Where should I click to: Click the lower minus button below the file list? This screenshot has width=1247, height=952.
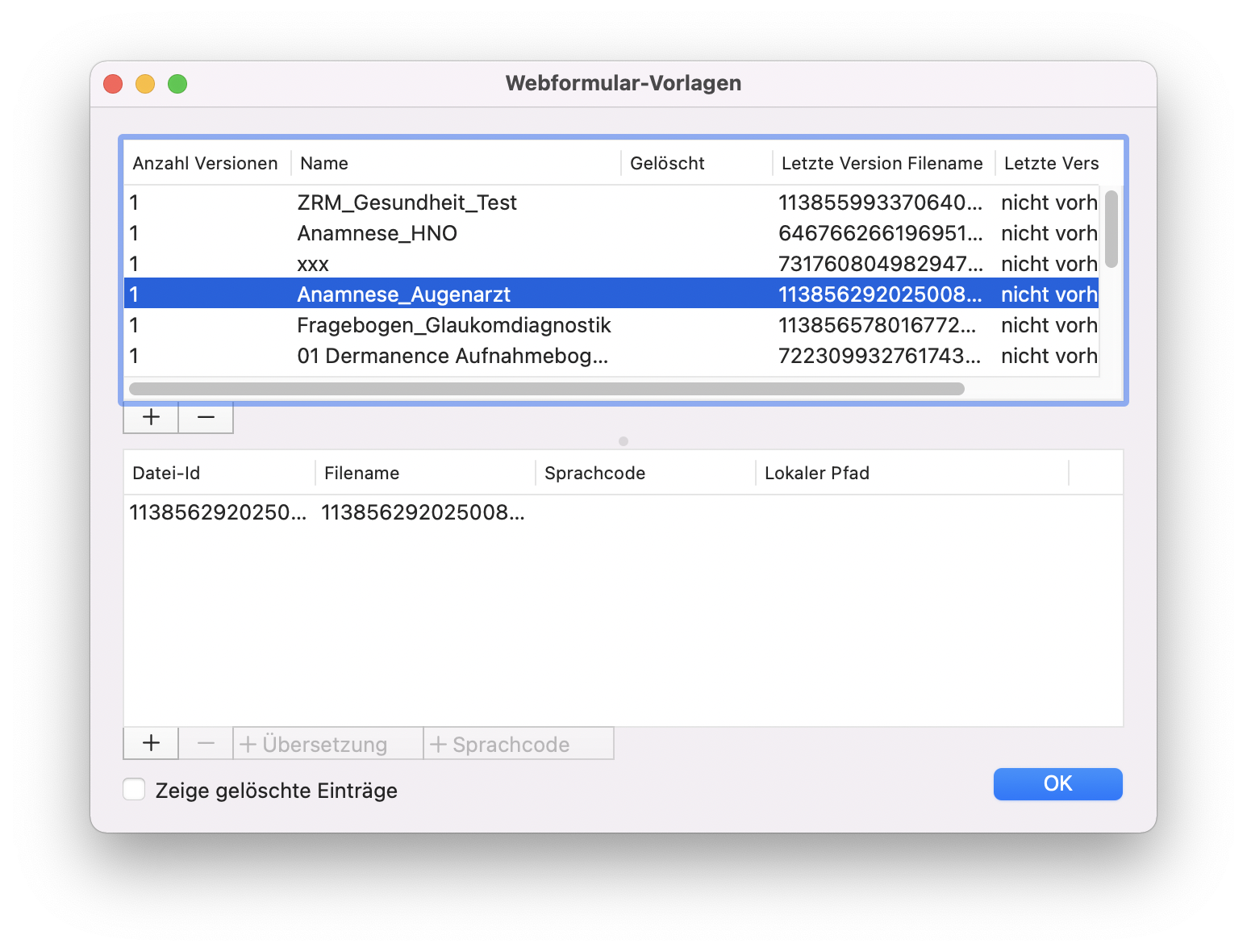(206, 743)
